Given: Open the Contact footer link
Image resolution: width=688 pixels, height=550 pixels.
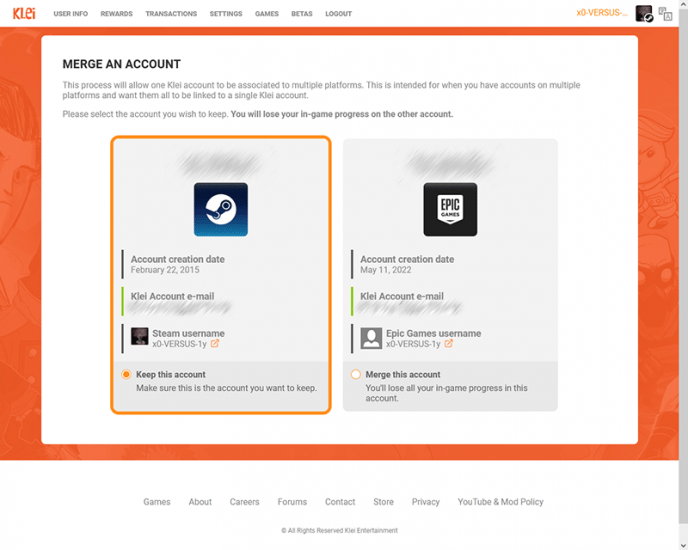Looking at the screenshot, I should (x=340, y=502).
